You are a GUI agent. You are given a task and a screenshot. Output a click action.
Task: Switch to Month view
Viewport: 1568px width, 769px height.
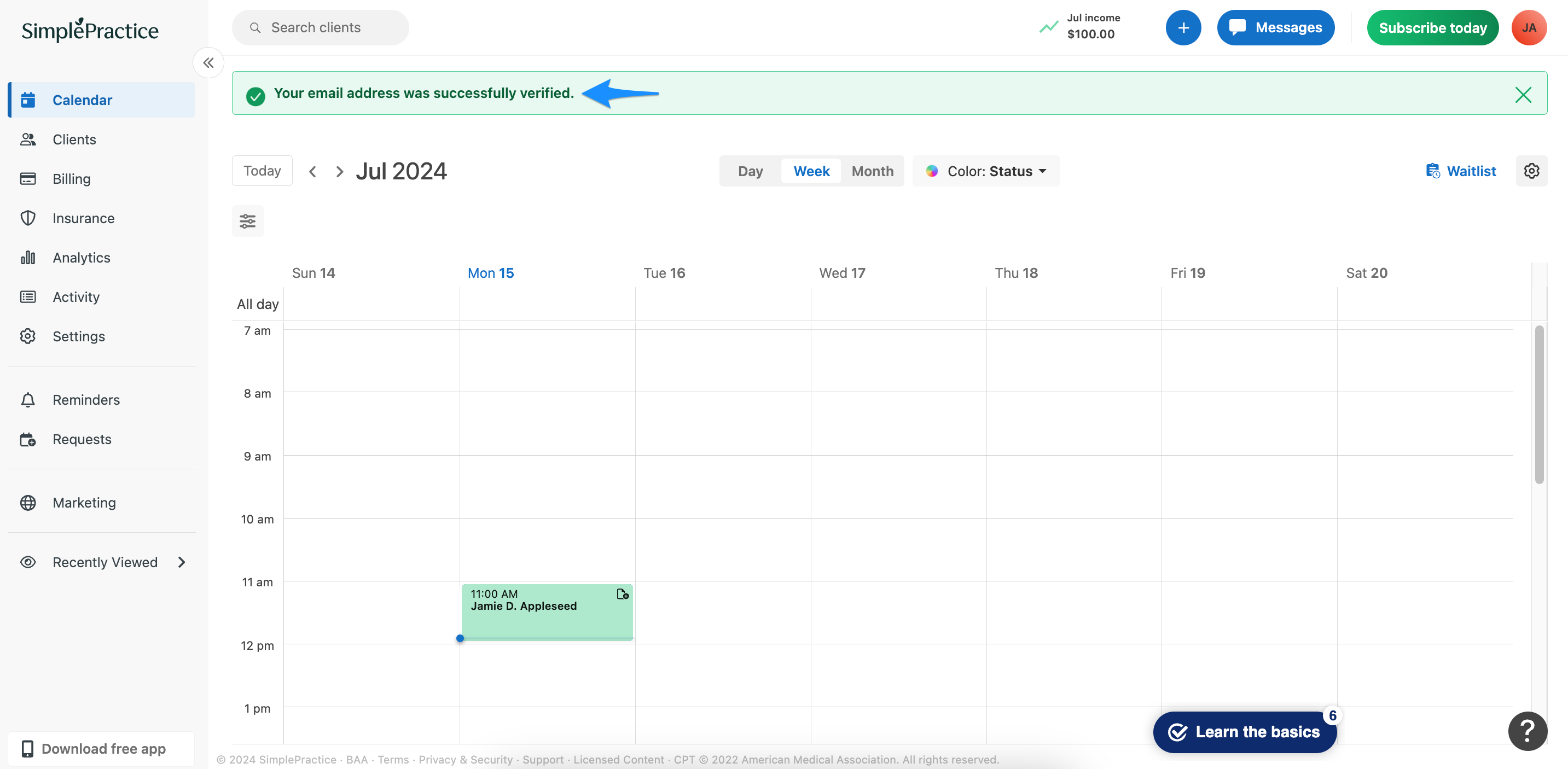pos(872,171)
